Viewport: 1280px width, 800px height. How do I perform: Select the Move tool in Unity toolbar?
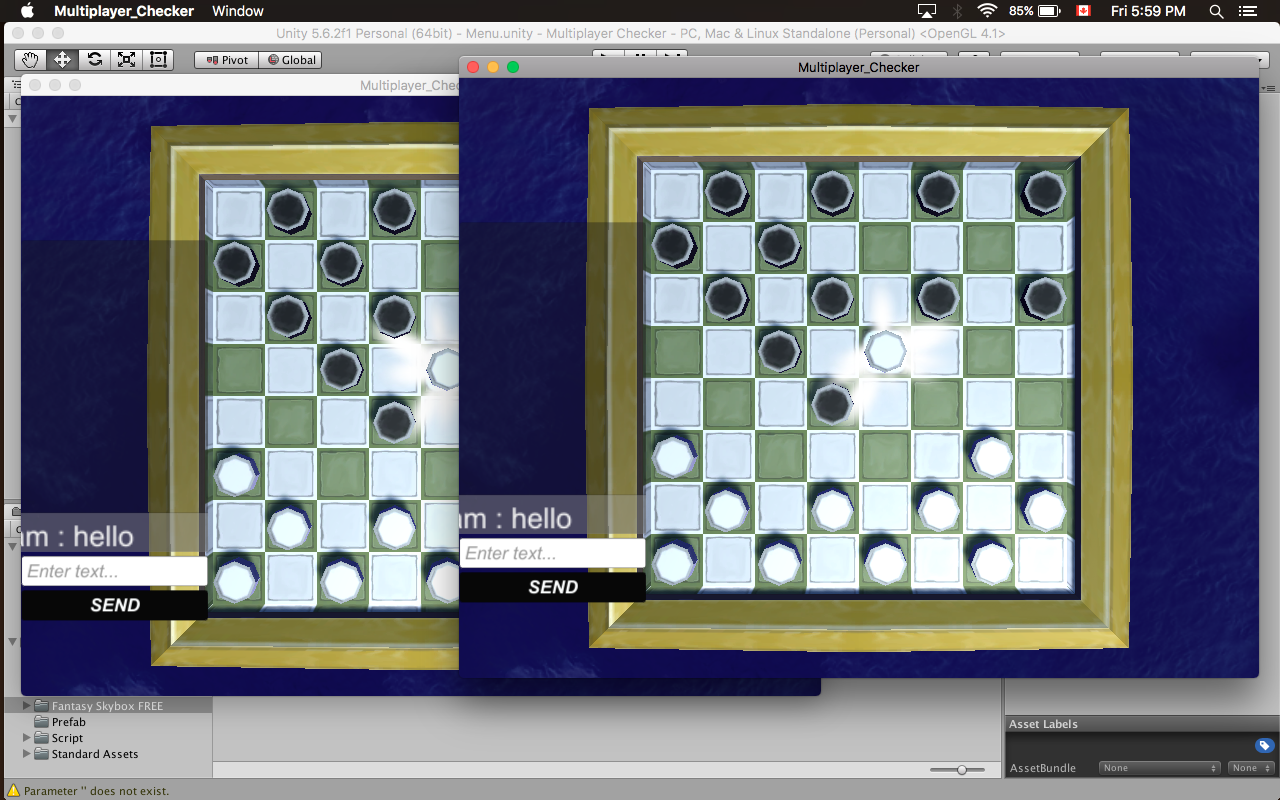[x=62, y=60]
